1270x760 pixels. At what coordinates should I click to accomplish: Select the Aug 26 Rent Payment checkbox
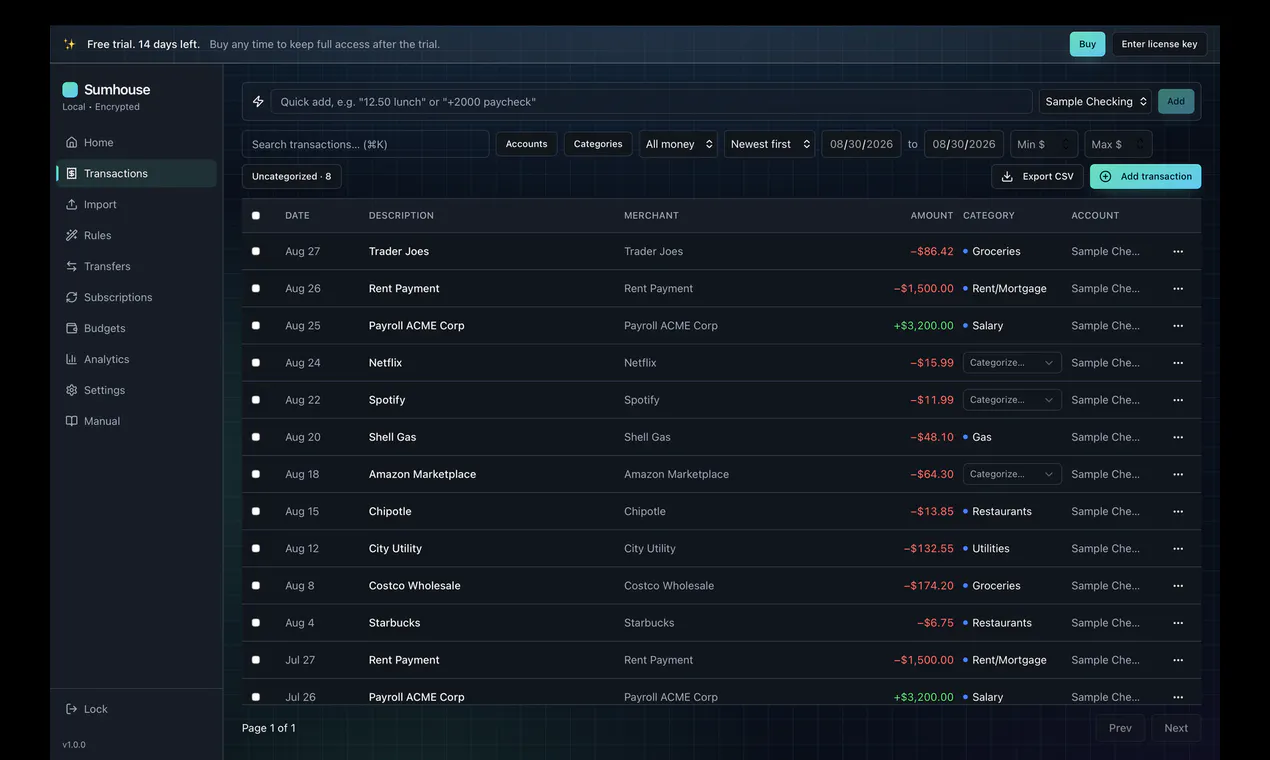256,288
